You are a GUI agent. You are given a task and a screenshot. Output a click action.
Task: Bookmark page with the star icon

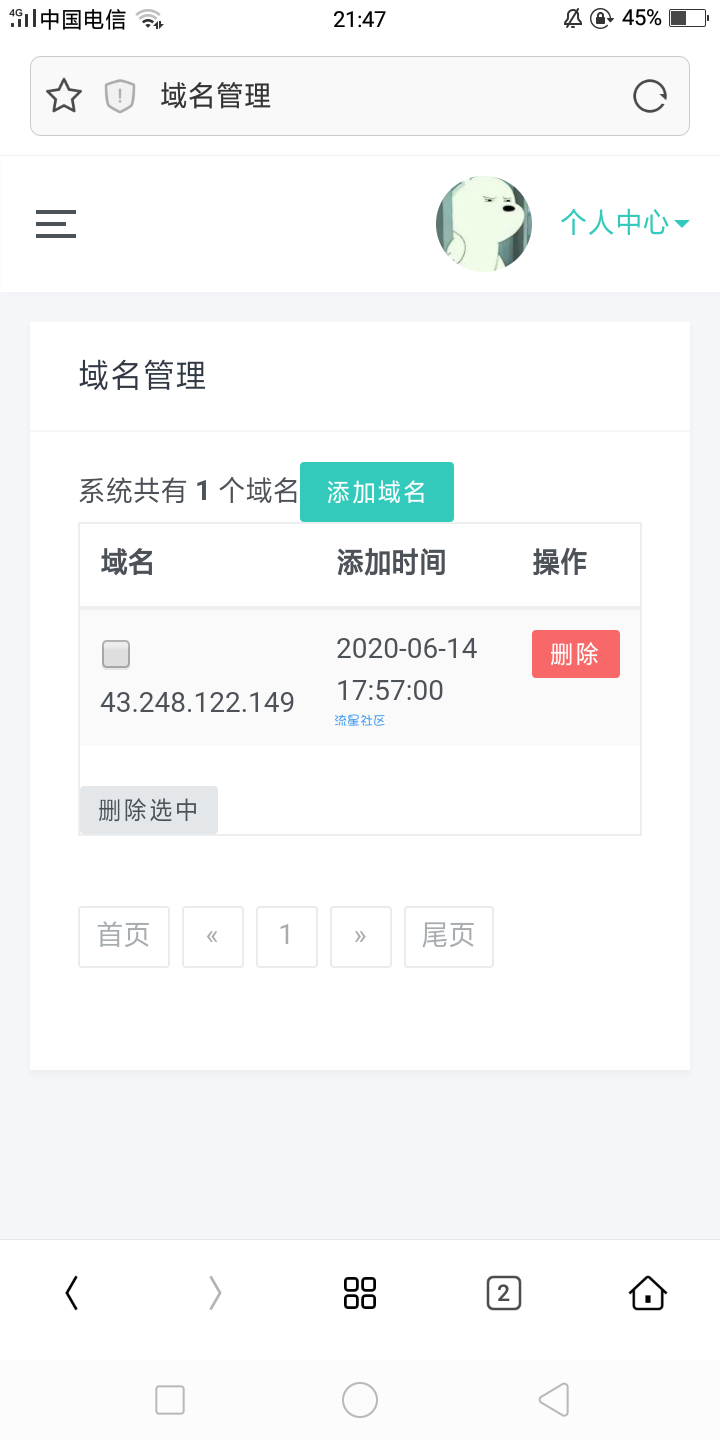coord(64,96)
